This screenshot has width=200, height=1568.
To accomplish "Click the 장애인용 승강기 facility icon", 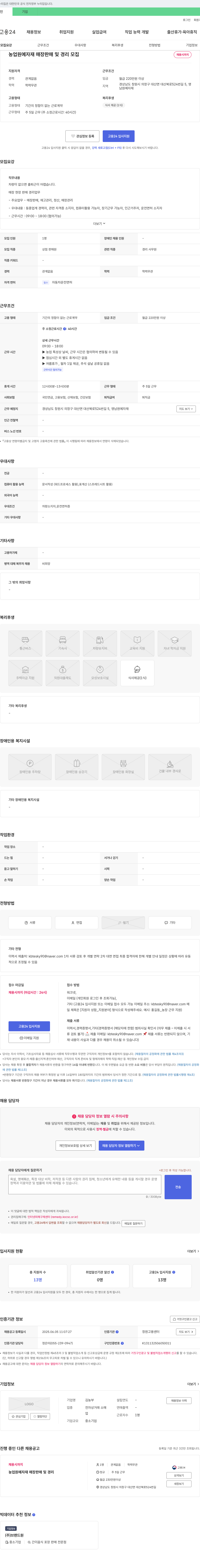I will point(76,767).
